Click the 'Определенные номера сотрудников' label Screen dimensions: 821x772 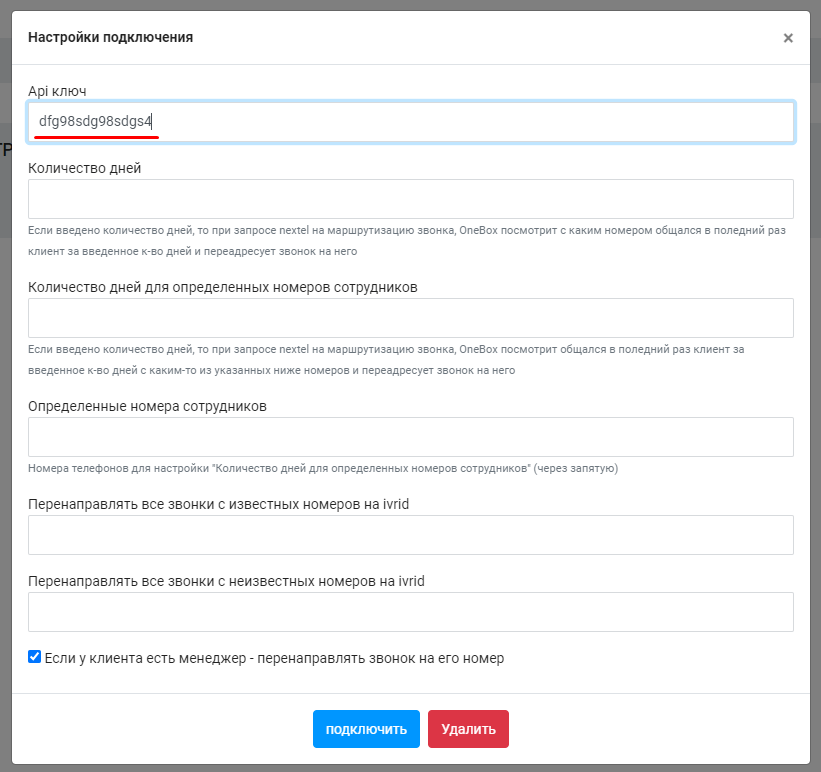[148, 406]
